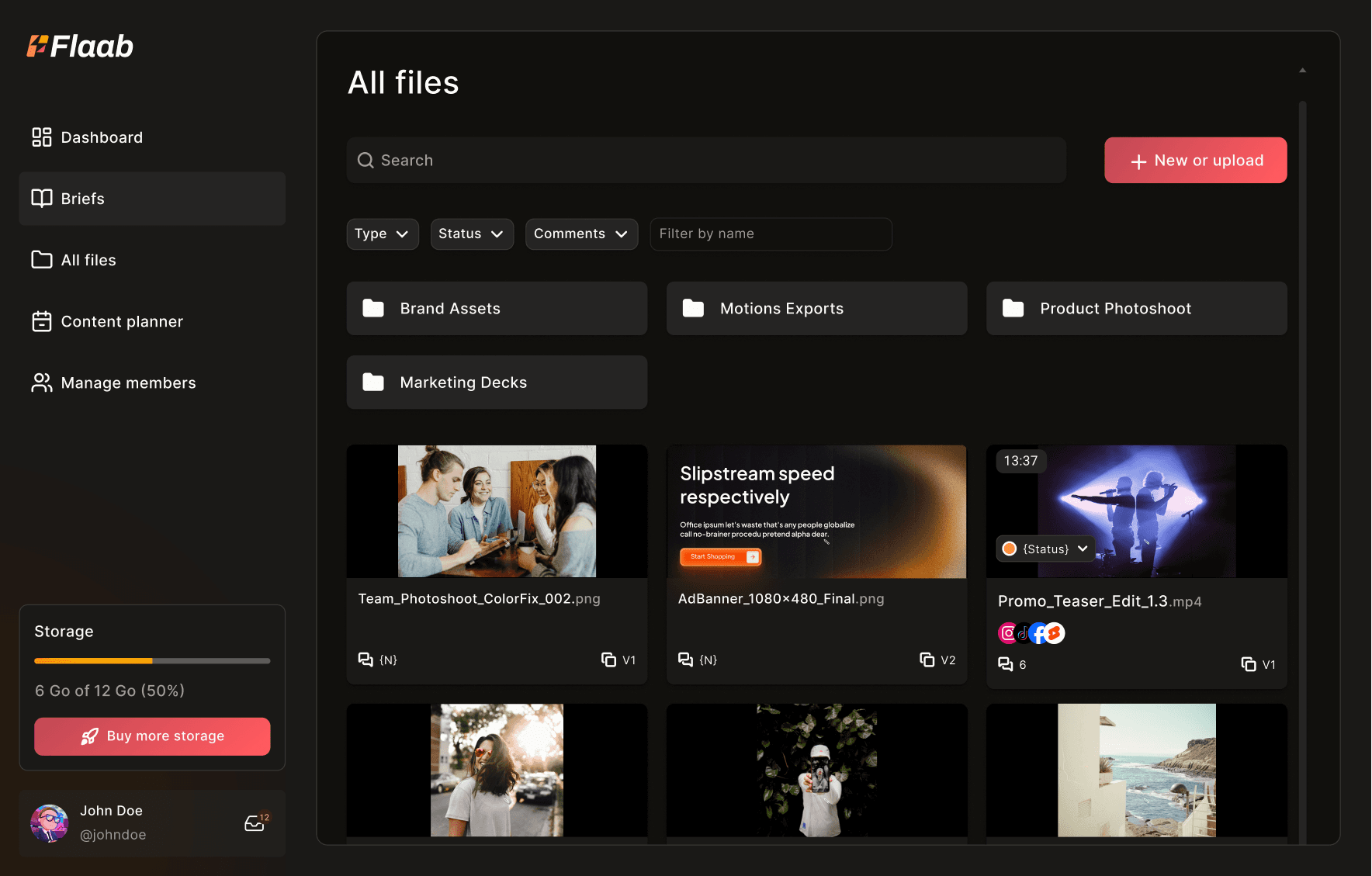Open Content planner page
The width and height of the screenshot is (1372, 876).
(x=152, y=321)
